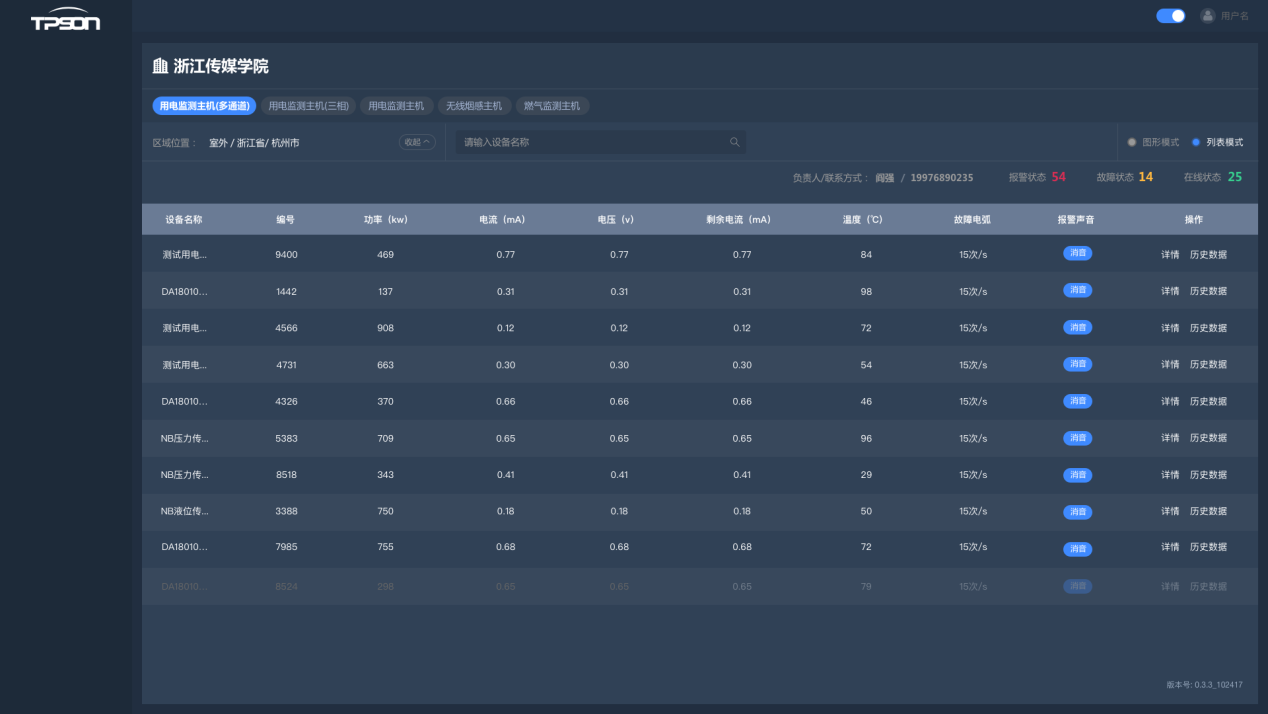Screen dimensions: 1268x714
Task: Collapse the area filter with 收起
Action: click(x=417, y=142)
